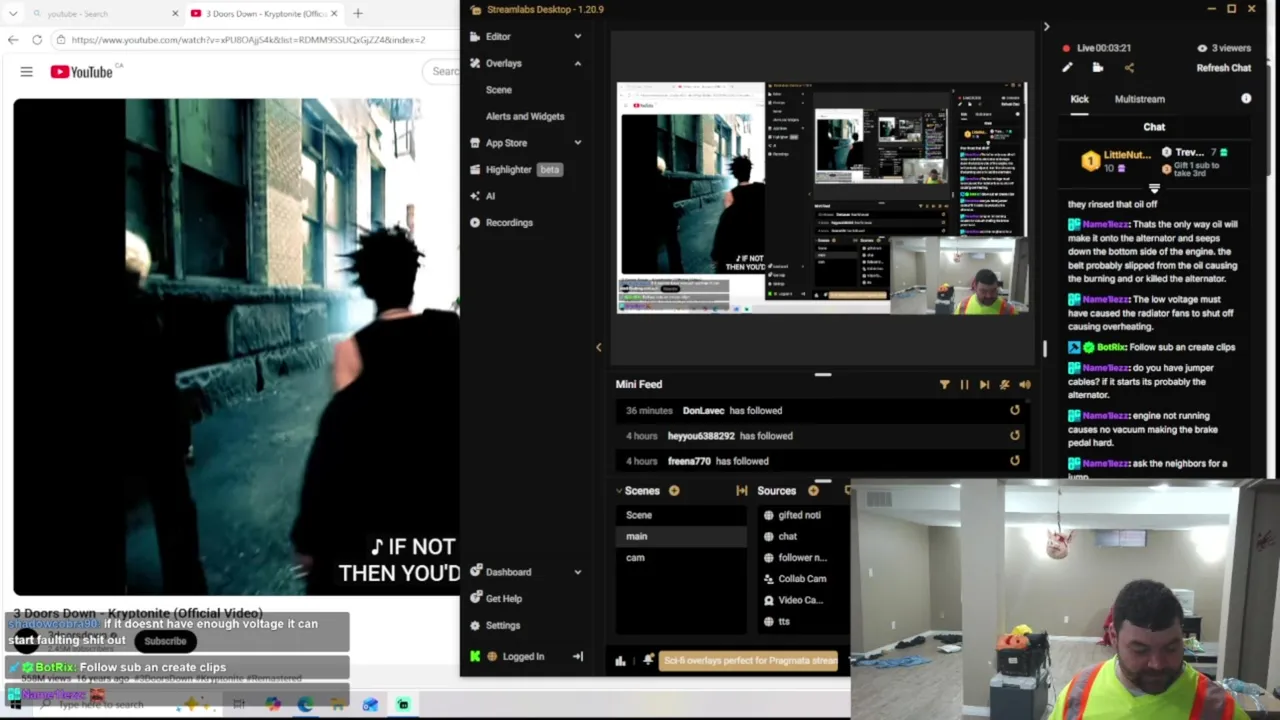
Task: Reload the YouTube page in browser
Action: pyautogui.click(x=37, y=40)
